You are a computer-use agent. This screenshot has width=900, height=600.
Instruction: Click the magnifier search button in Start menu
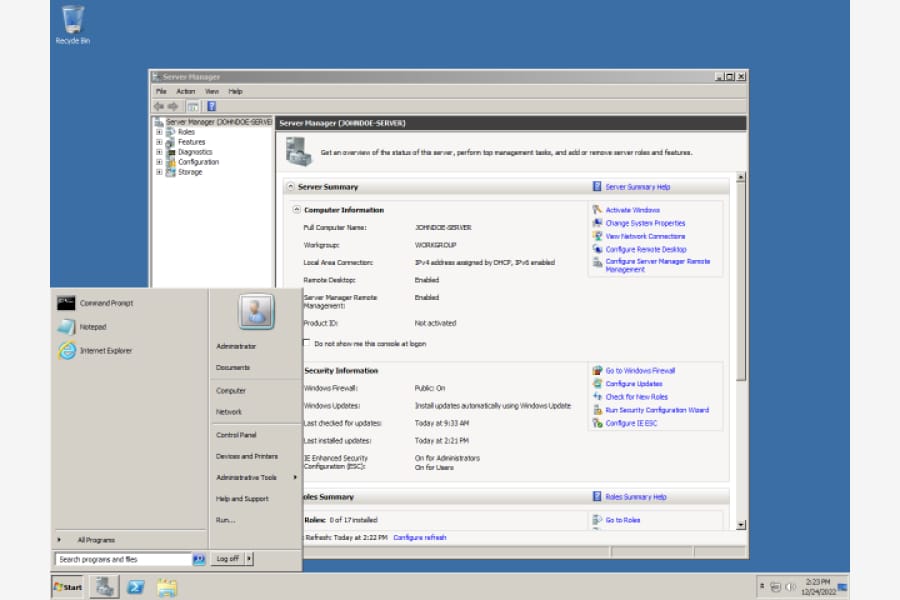[199, 559]
